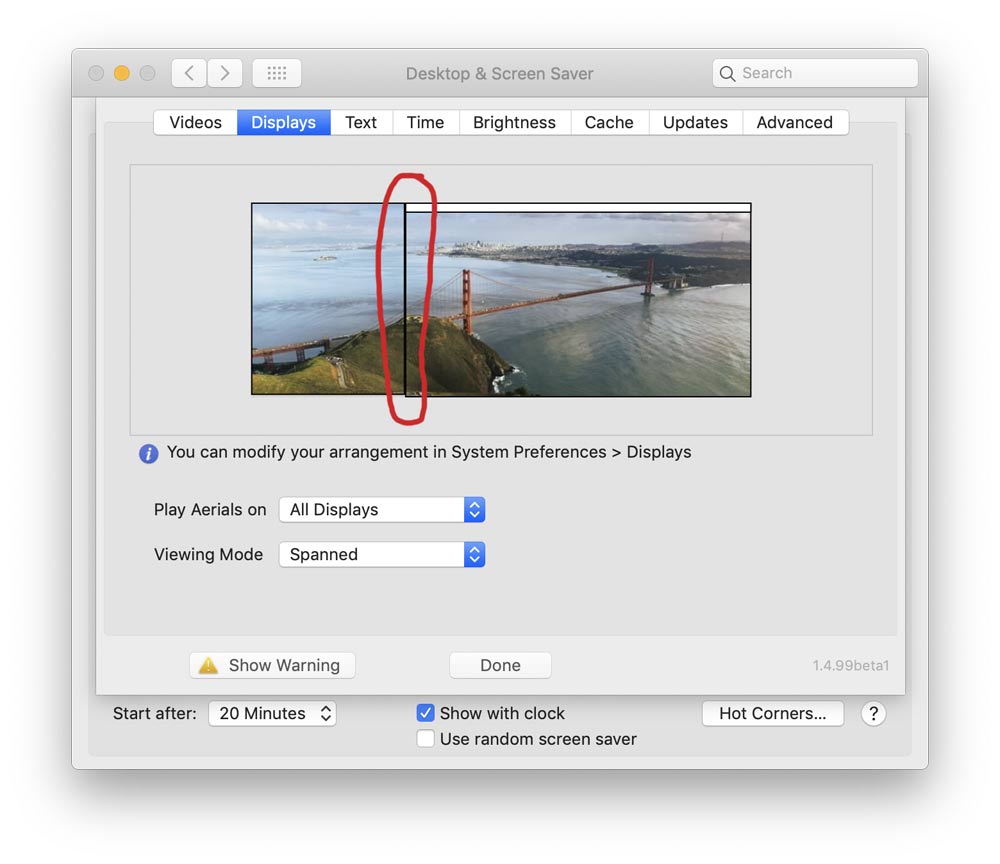The height and width of the screenshot is (864, 1000).
Task: Click in the Search field
Action: [815, 73]
